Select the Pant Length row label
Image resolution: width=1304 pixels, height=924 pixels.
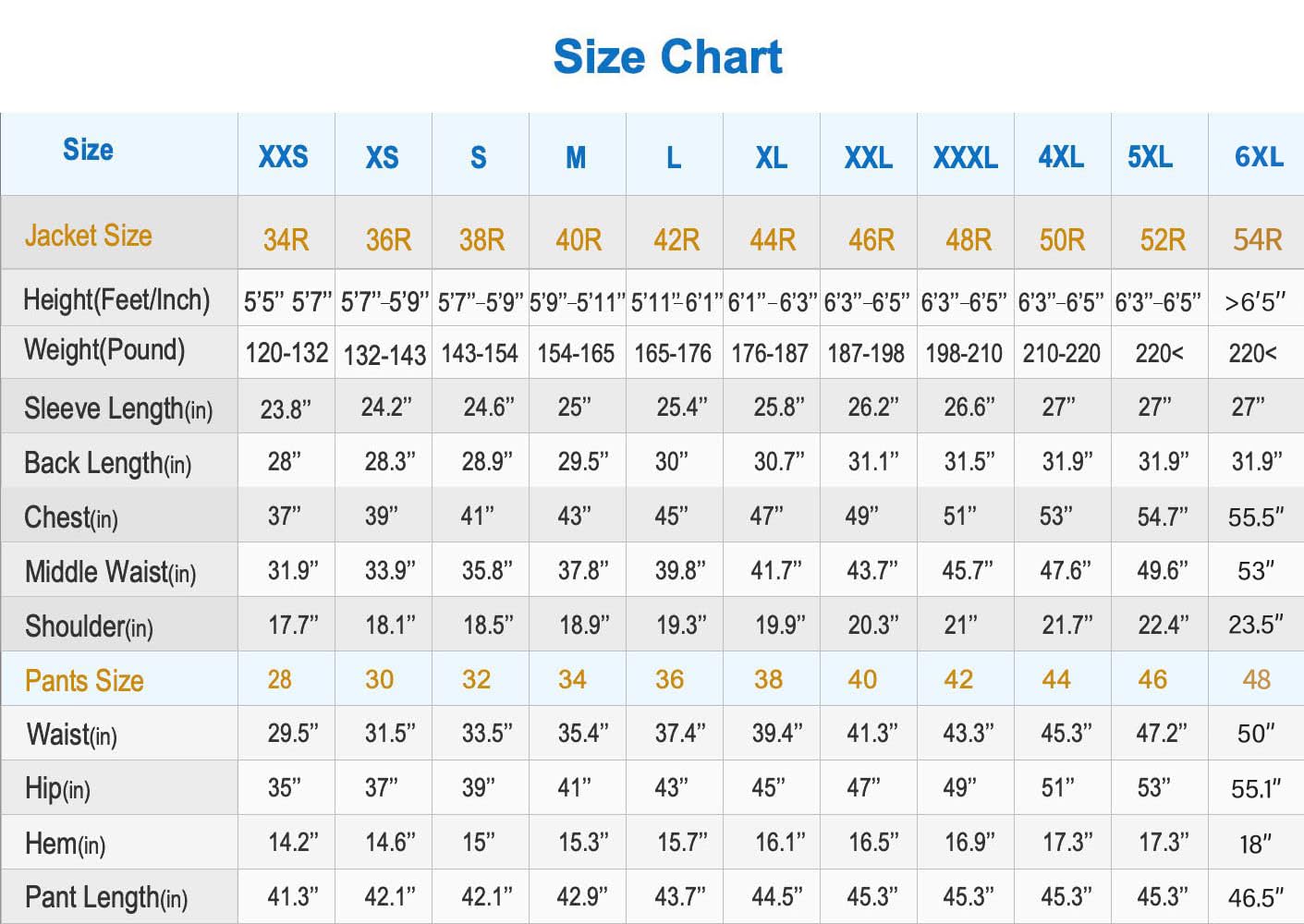click(x=106, y=897)
